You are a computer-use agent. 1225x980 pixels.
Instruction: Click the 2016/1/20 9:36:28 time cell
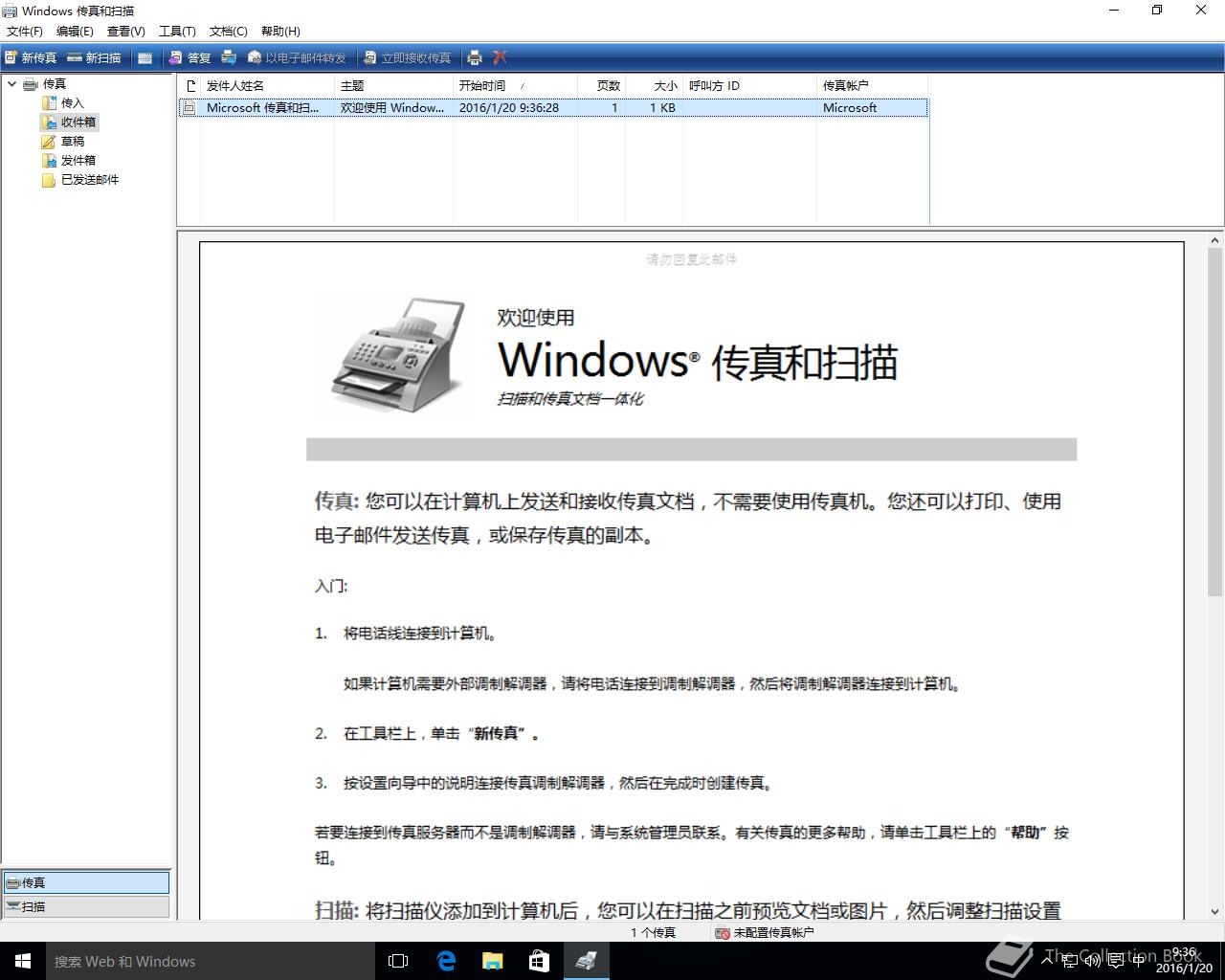pos(509,108)
